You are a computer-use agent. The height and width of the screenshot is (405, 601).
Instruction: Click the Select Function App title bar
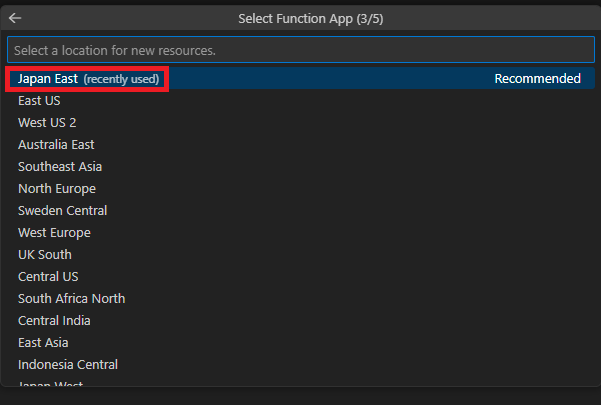tap(300, 18)
